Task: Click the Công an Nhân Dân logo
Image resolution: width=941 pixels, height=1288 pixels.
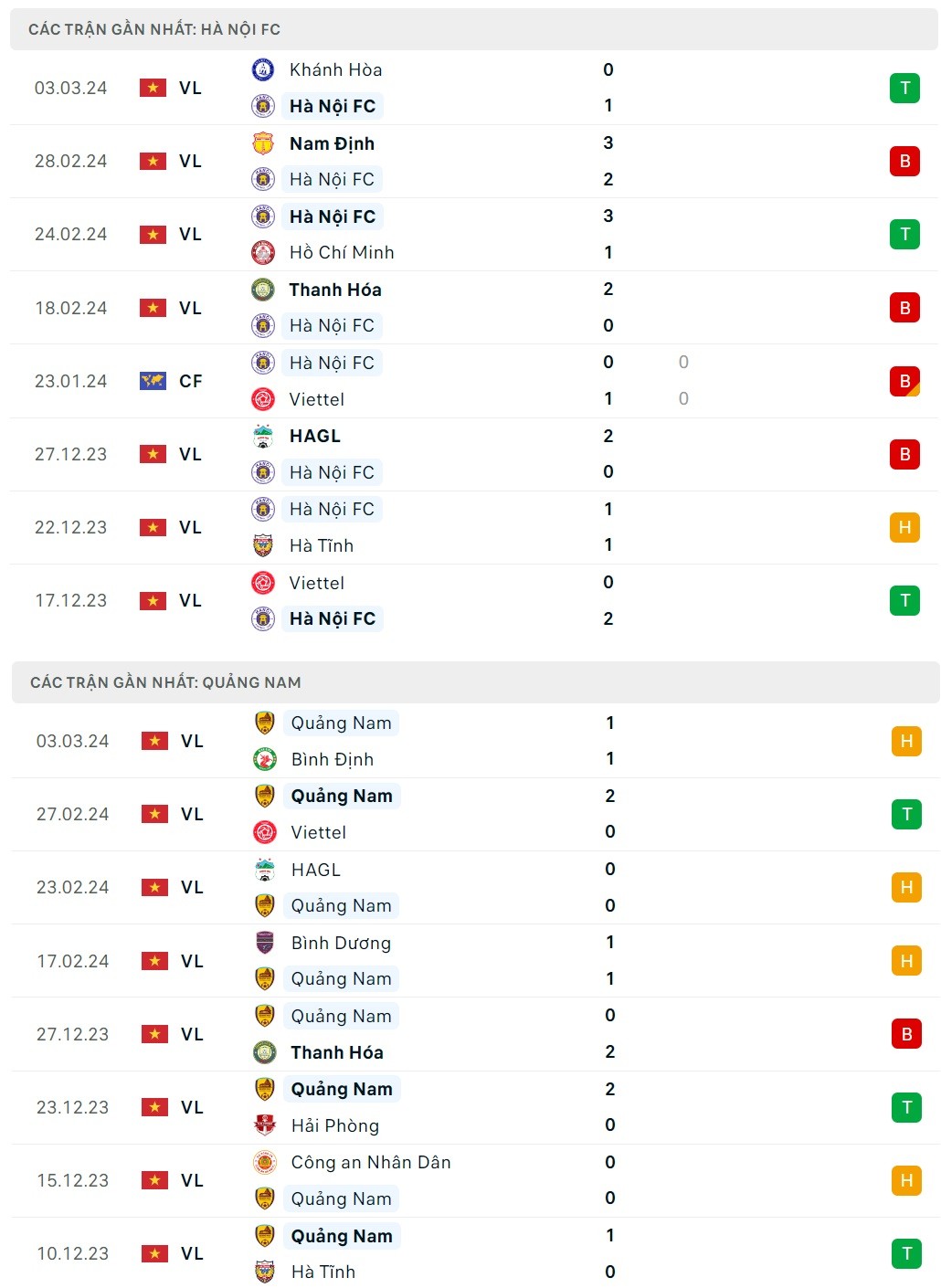Action: tap(265, 1162)
